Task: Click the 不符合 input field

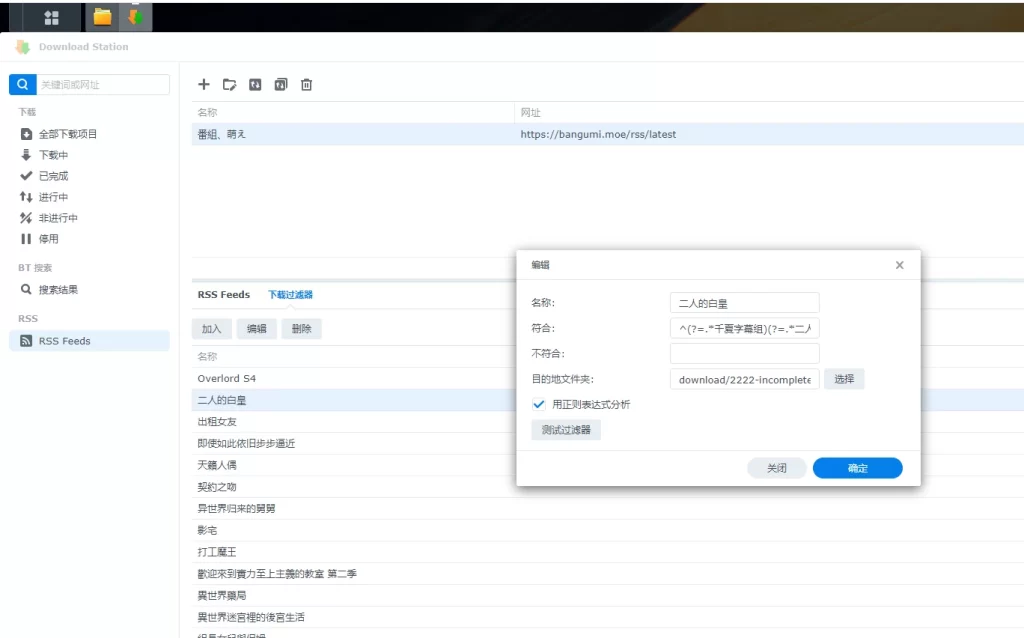Action: pyautogui.click(x=744, y=353)
